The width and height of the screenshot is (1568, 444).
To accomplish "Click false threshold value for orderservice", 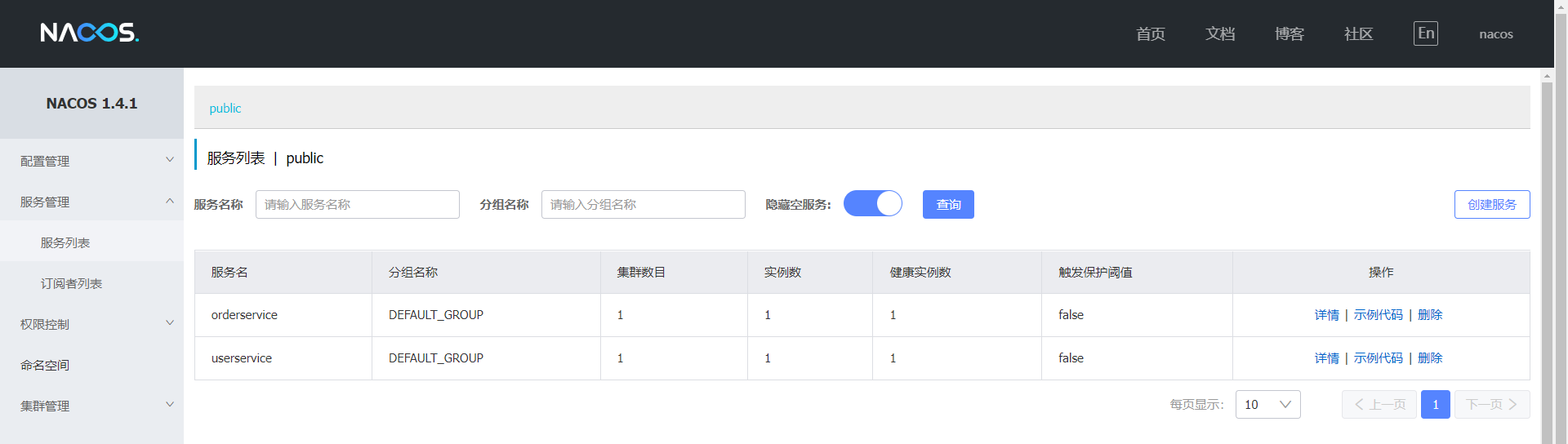I will (x=1071, y=315).
